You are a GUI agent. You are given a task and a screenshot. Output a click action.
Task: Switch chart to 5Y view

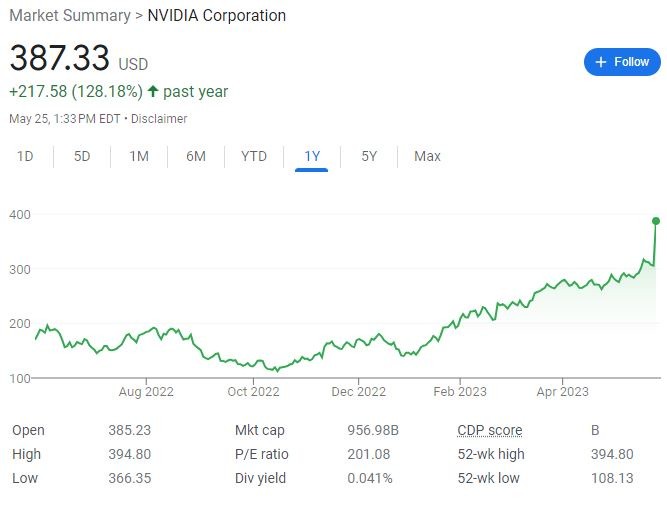click(x=369, y=156)
